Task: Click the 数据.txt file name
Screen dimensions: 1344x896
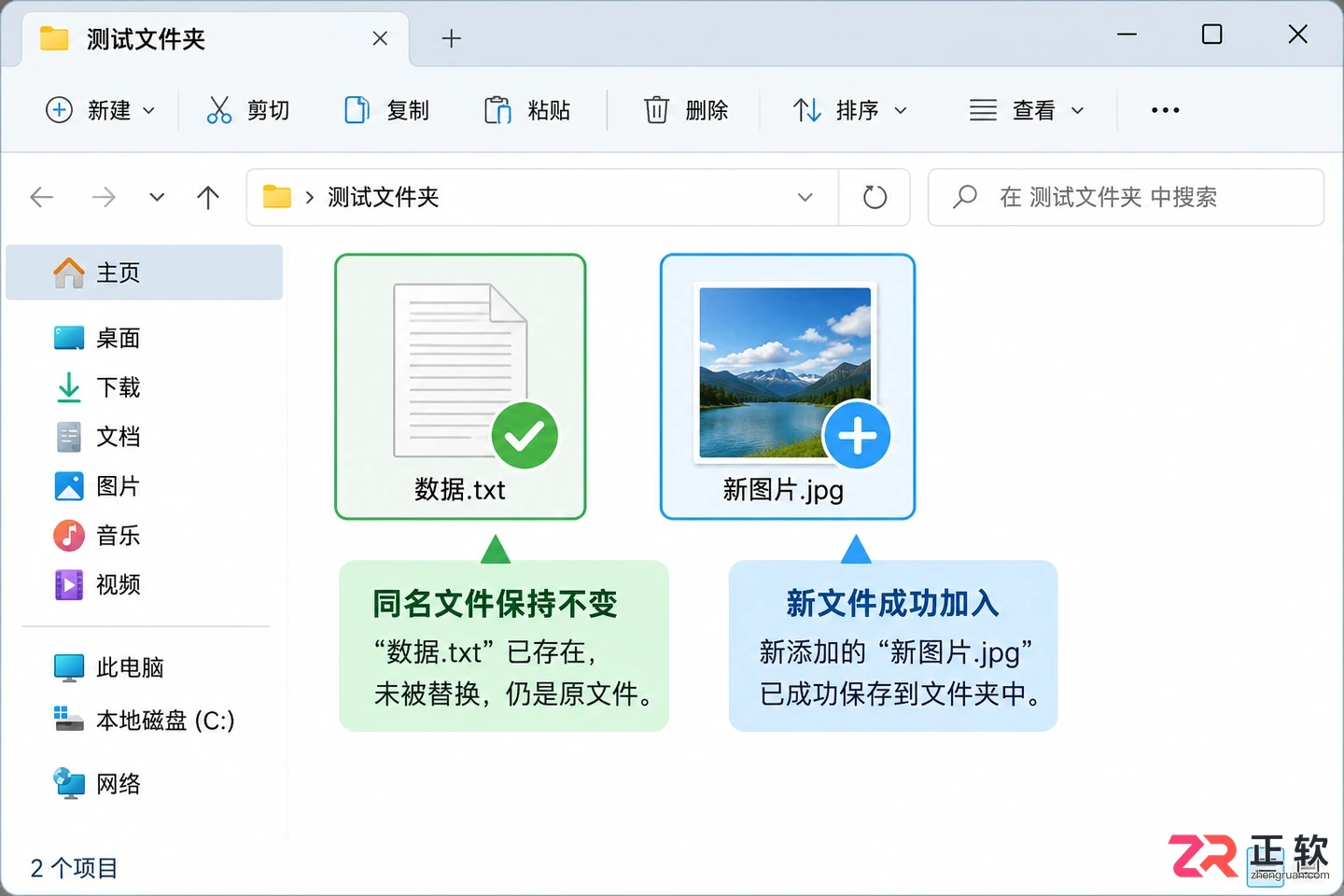Action: (460, 489)
